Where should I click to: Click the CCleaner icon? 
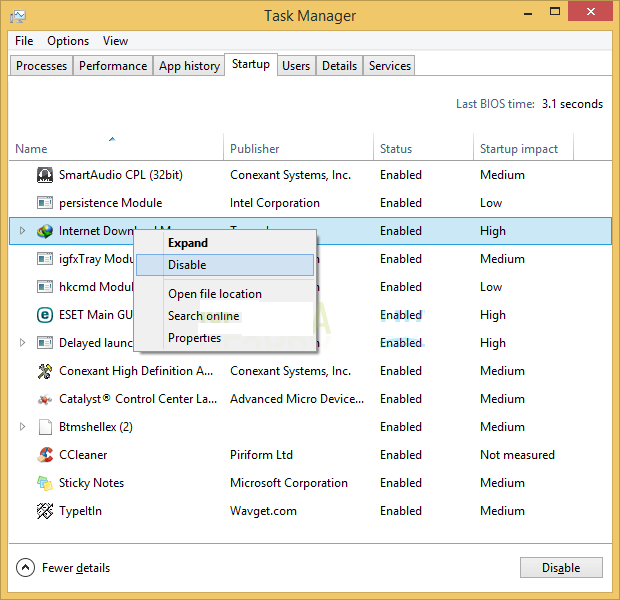coord(45,455)
